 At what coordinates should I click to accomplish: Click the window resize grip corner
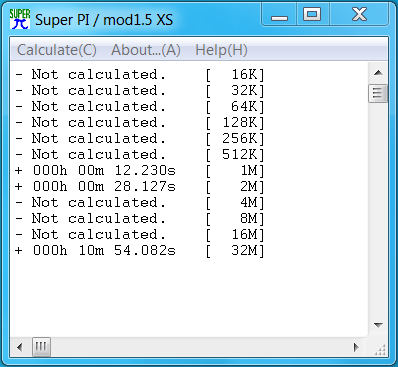pyautogui.click(x=380, y=349)
